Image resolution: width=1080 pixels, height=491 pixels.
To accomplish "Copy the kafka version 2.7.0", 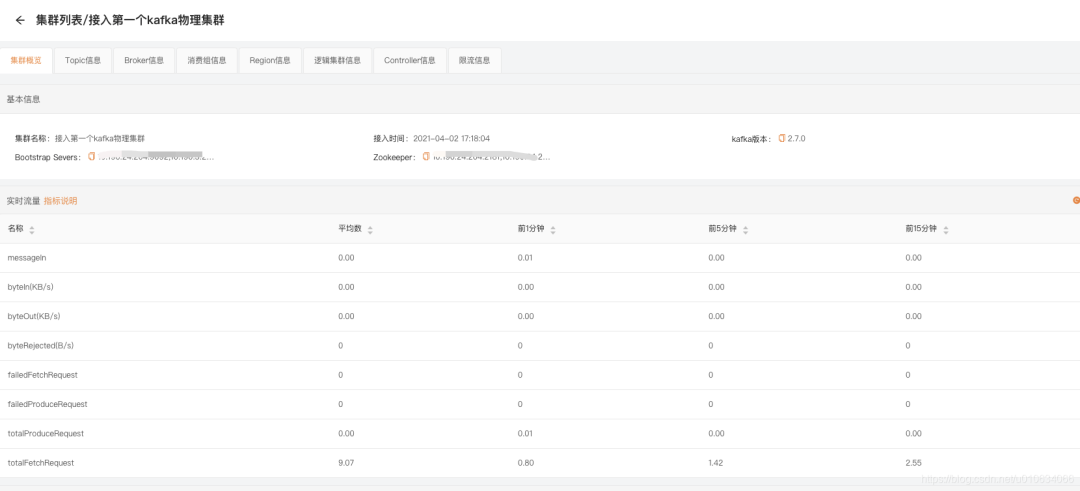I will tap(782, 138).
